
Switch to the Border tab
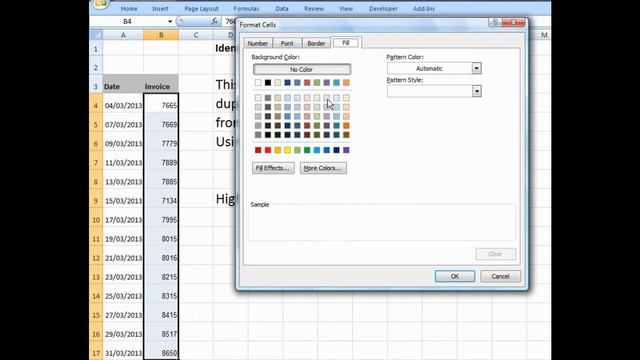tap(316, 43)
